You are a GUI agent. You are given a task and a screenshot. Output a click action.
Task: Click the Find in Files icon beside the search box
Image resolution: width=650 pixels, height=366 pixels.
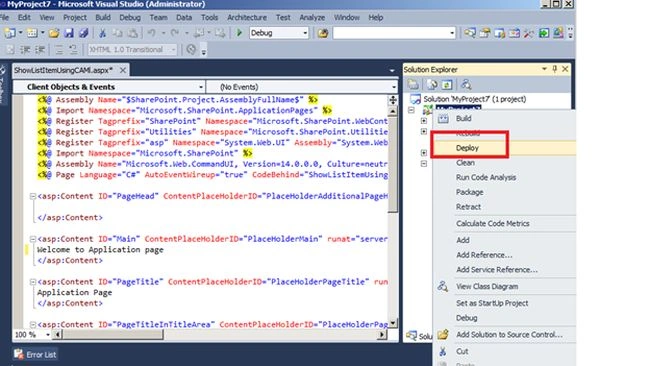tap(323, 33)
